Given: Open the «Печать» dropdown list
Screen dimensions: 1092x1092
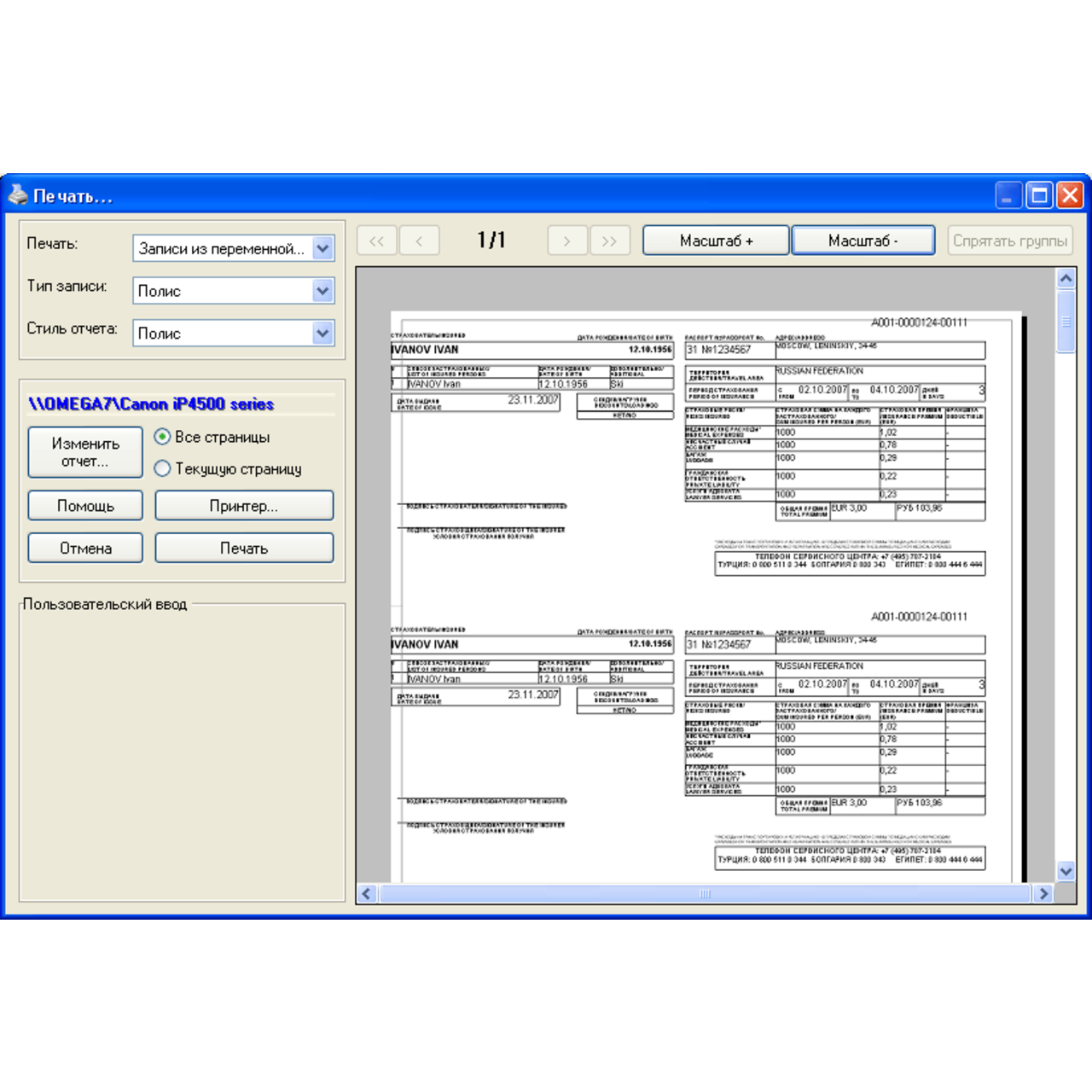Looking at the screenshot, I should click(322, 247).
